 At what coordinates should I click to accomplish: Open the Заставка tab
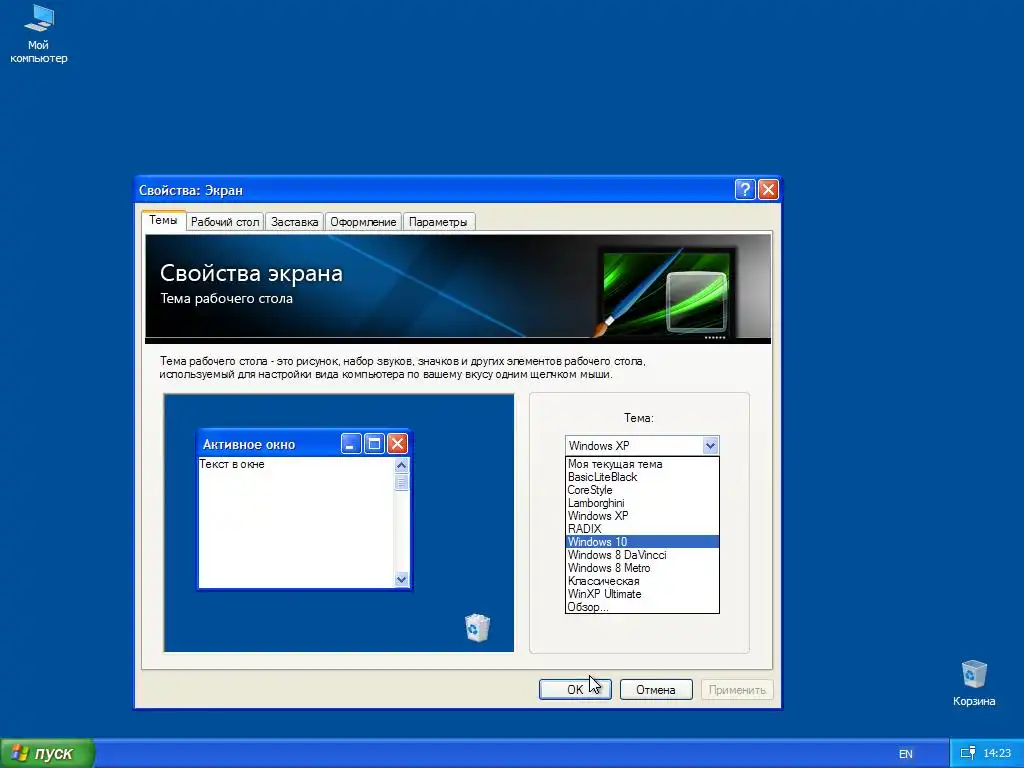(x=295, y=222)
